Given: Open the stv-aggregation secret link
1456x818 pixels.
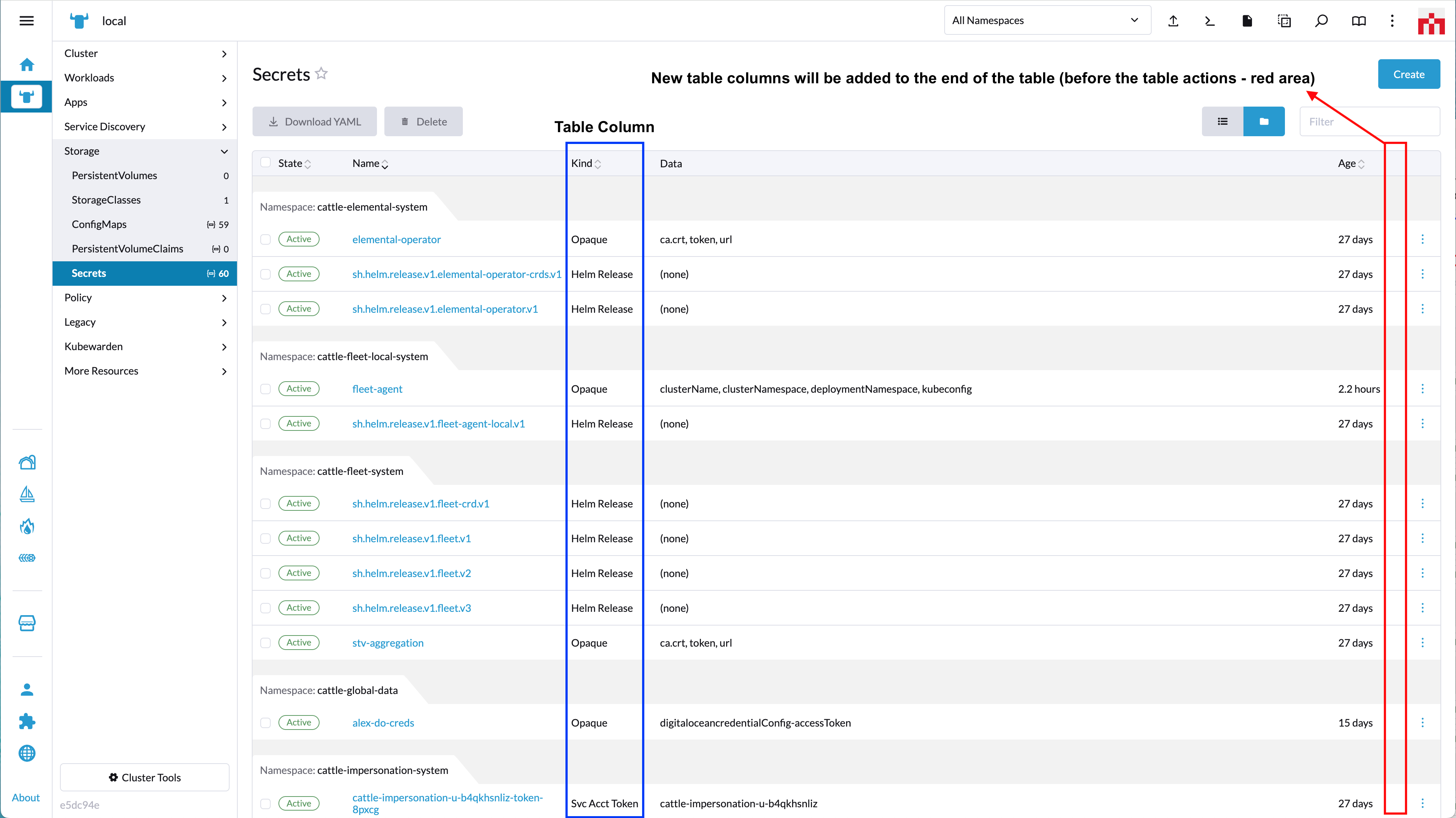Looking at the screenshot, I should pyautogui.click(x=388, y=643).
